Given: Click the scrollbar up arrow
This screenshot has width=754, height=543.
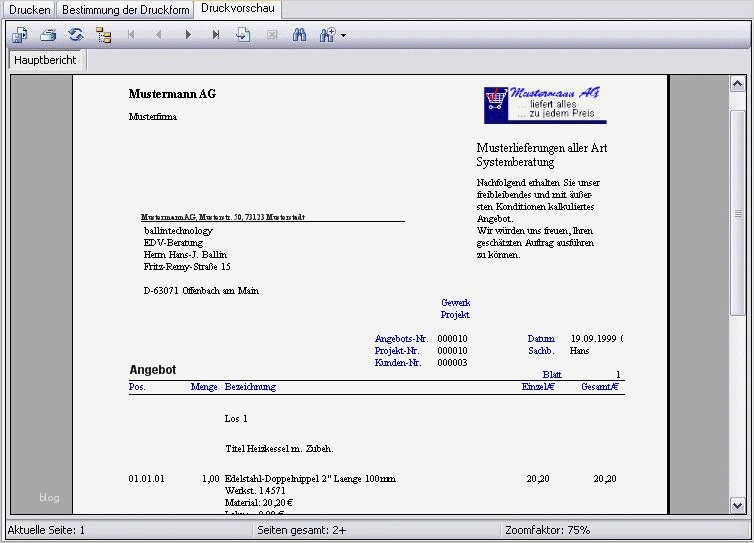Looking at the screenshot, I should pos(738,84).
